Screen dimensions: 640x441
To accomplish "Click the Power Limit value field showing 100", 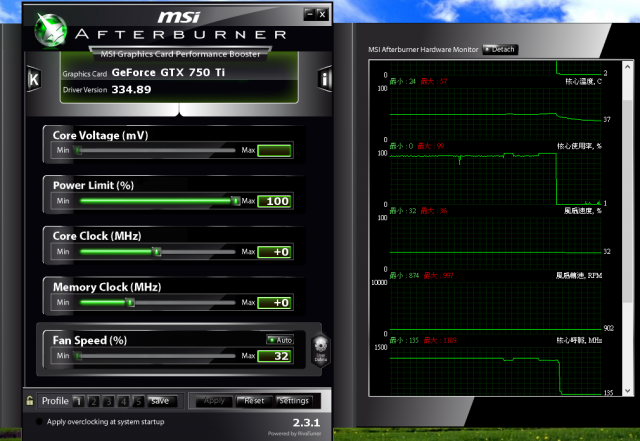I will (x=274, y=201).
